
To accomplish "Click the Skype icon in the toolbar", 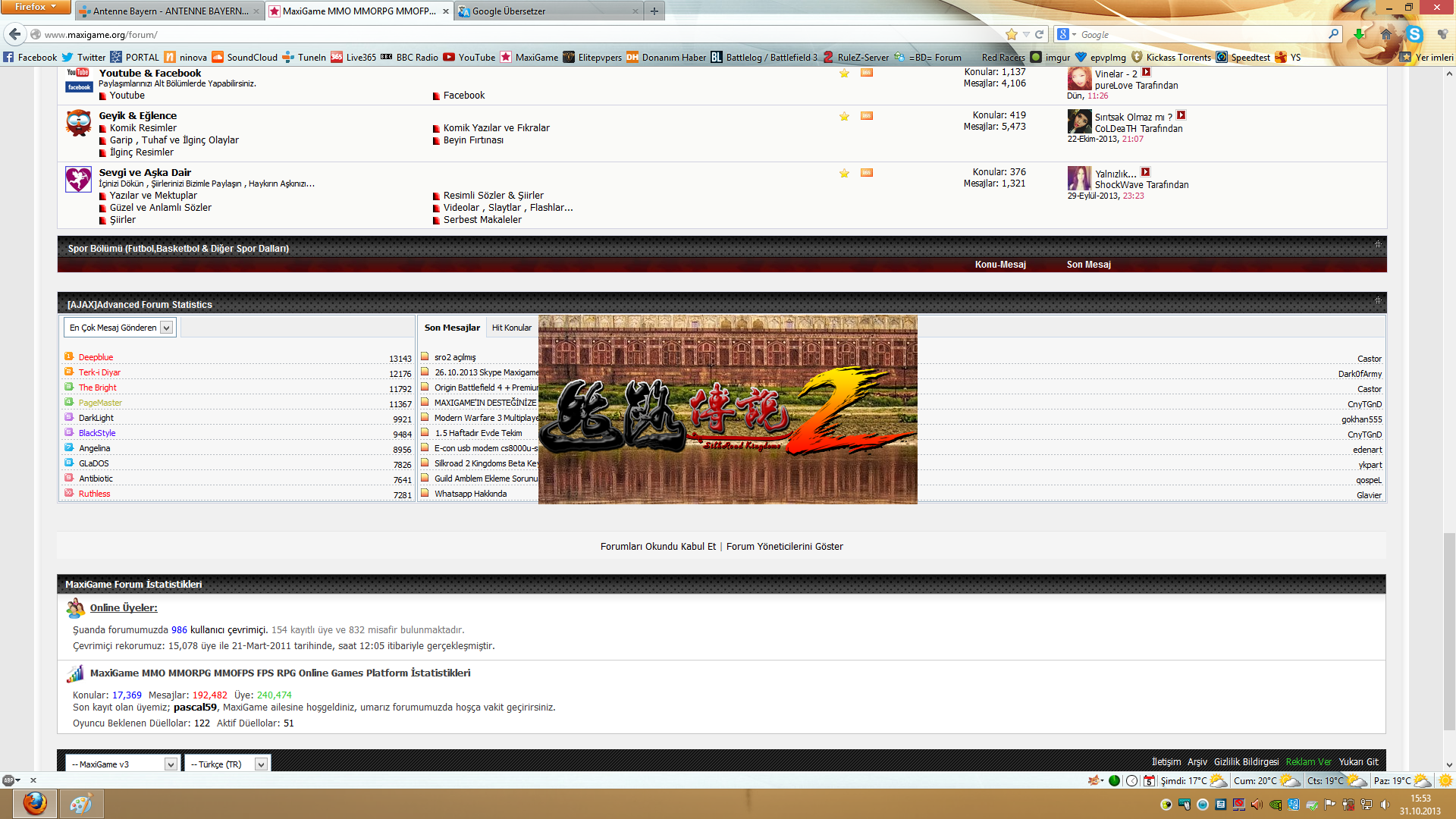I will tap(1414, 34).
